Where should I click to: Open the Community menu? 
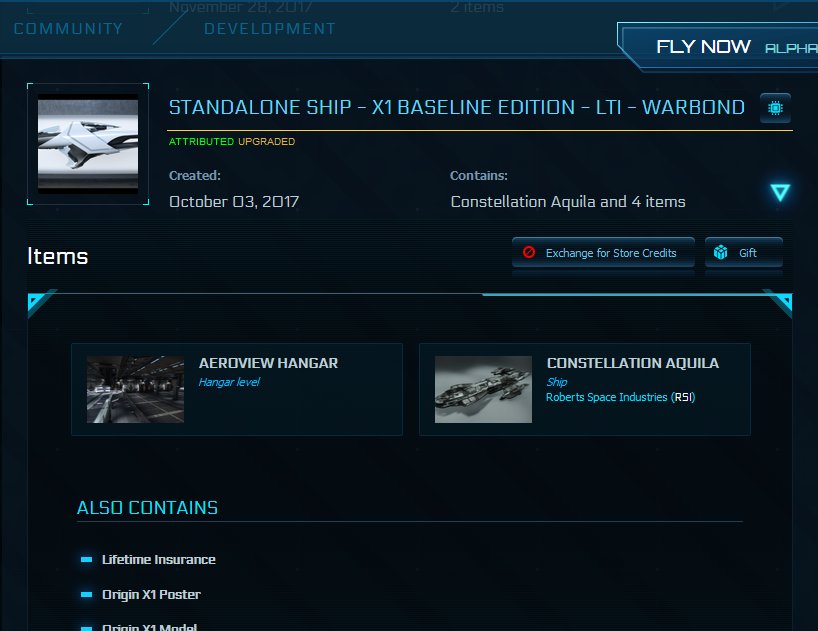coord(68,29)
